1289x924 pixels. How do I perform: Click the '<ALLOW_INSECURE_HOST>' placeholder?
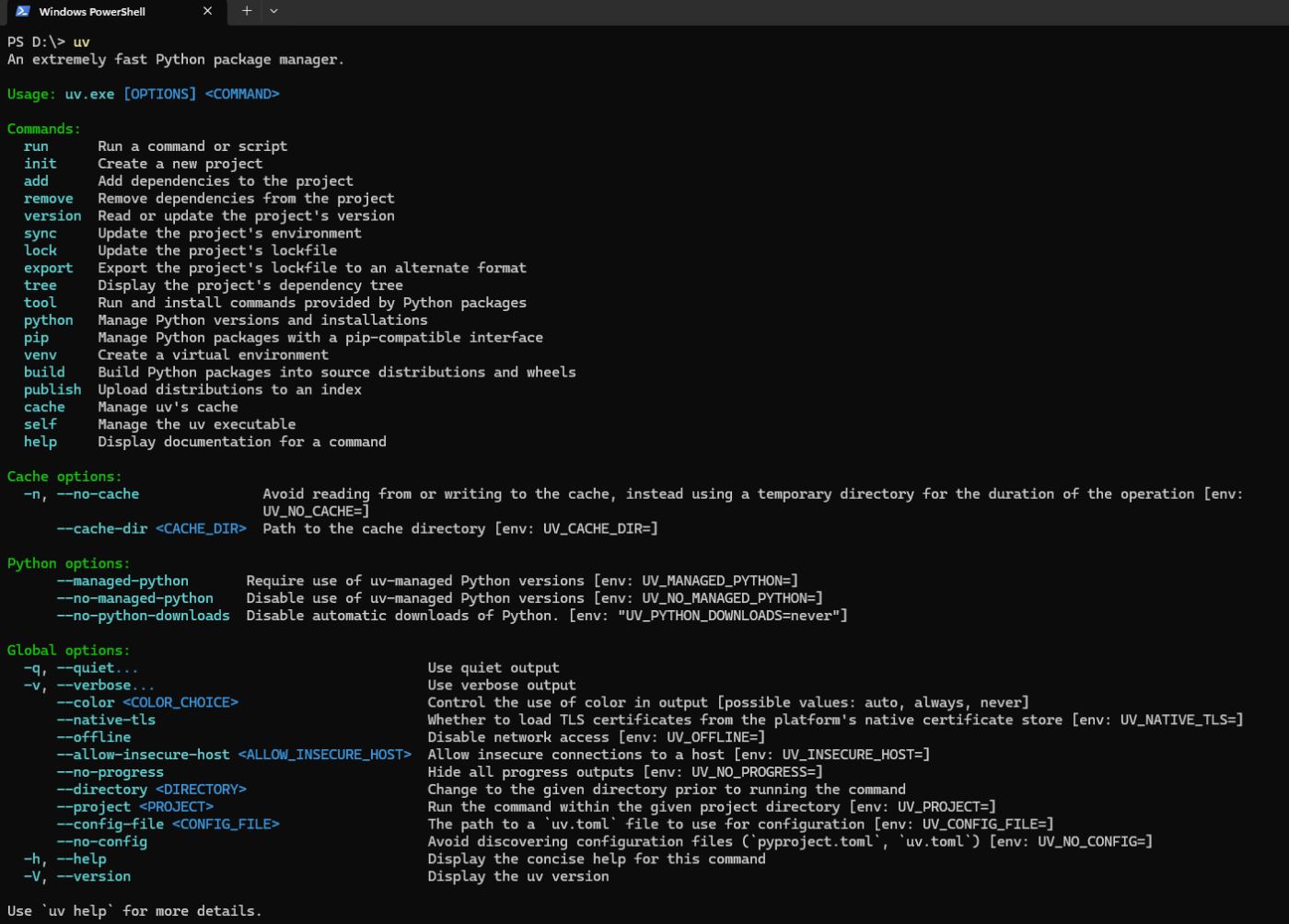pos(325,756)
